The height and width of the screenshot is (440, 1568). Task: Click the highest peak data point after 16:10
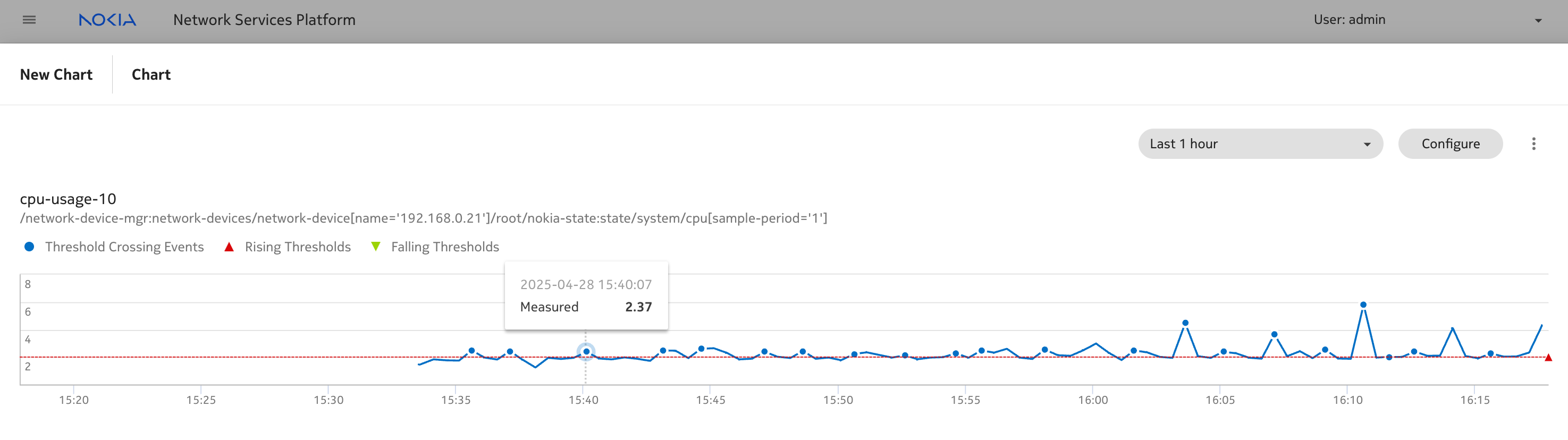(x=1363, y=304)
